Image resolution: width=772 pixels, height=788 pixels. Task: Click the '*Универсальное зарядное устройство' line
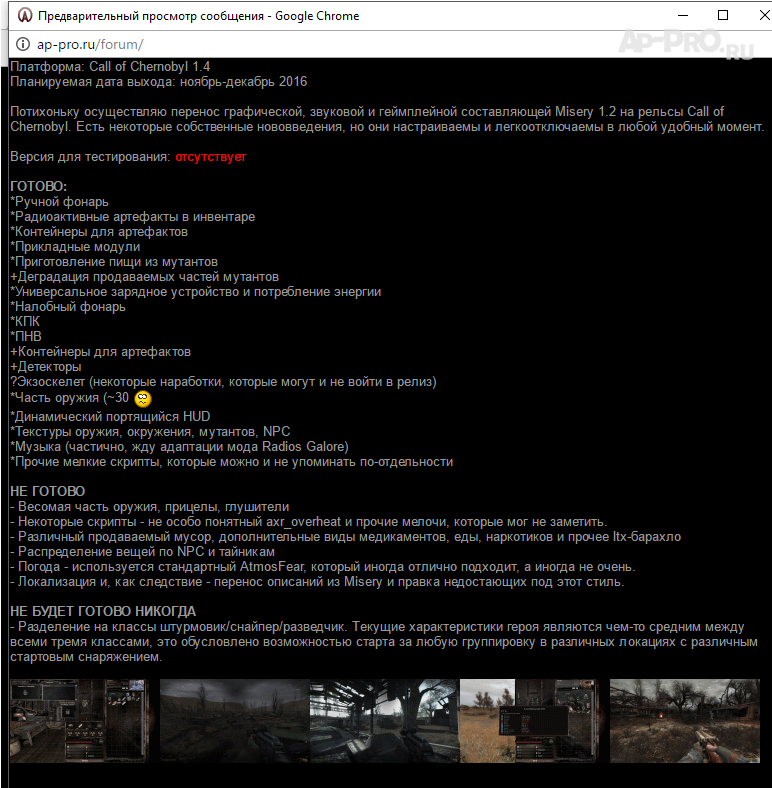196,292
